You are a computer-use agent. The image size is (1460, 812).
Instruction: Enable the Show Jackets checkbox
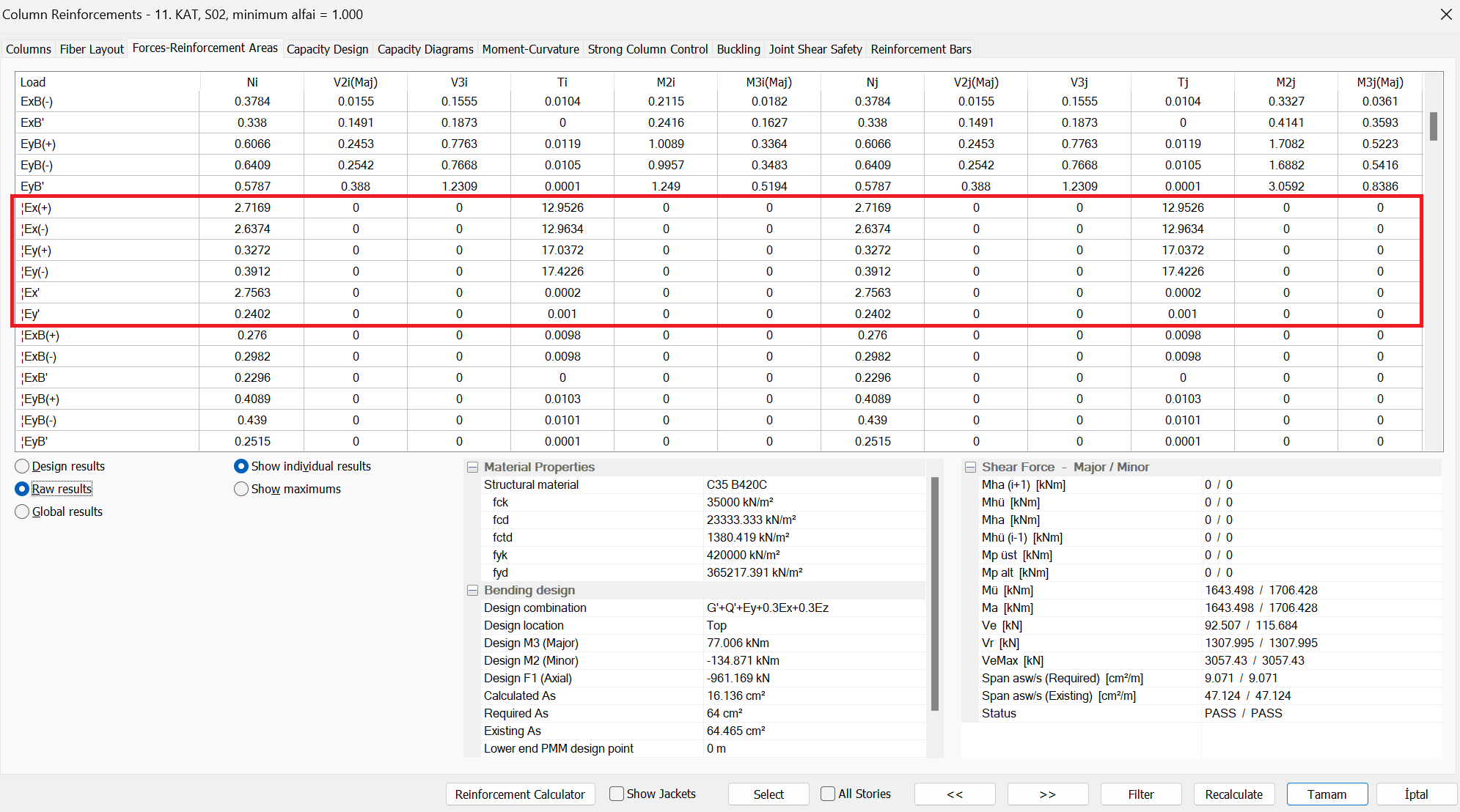617,794
